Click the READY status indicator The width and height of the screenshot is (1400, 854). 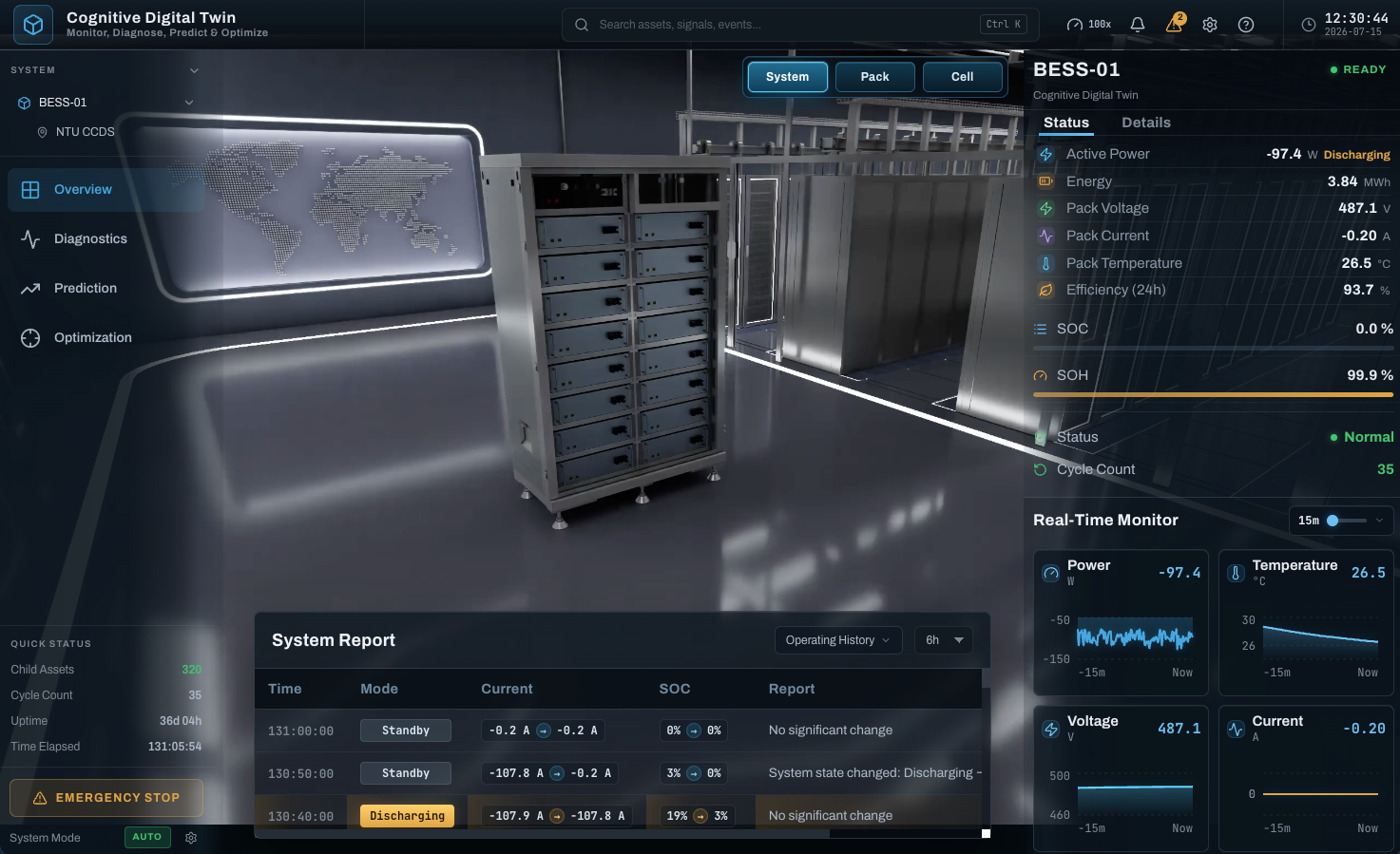1358,69
